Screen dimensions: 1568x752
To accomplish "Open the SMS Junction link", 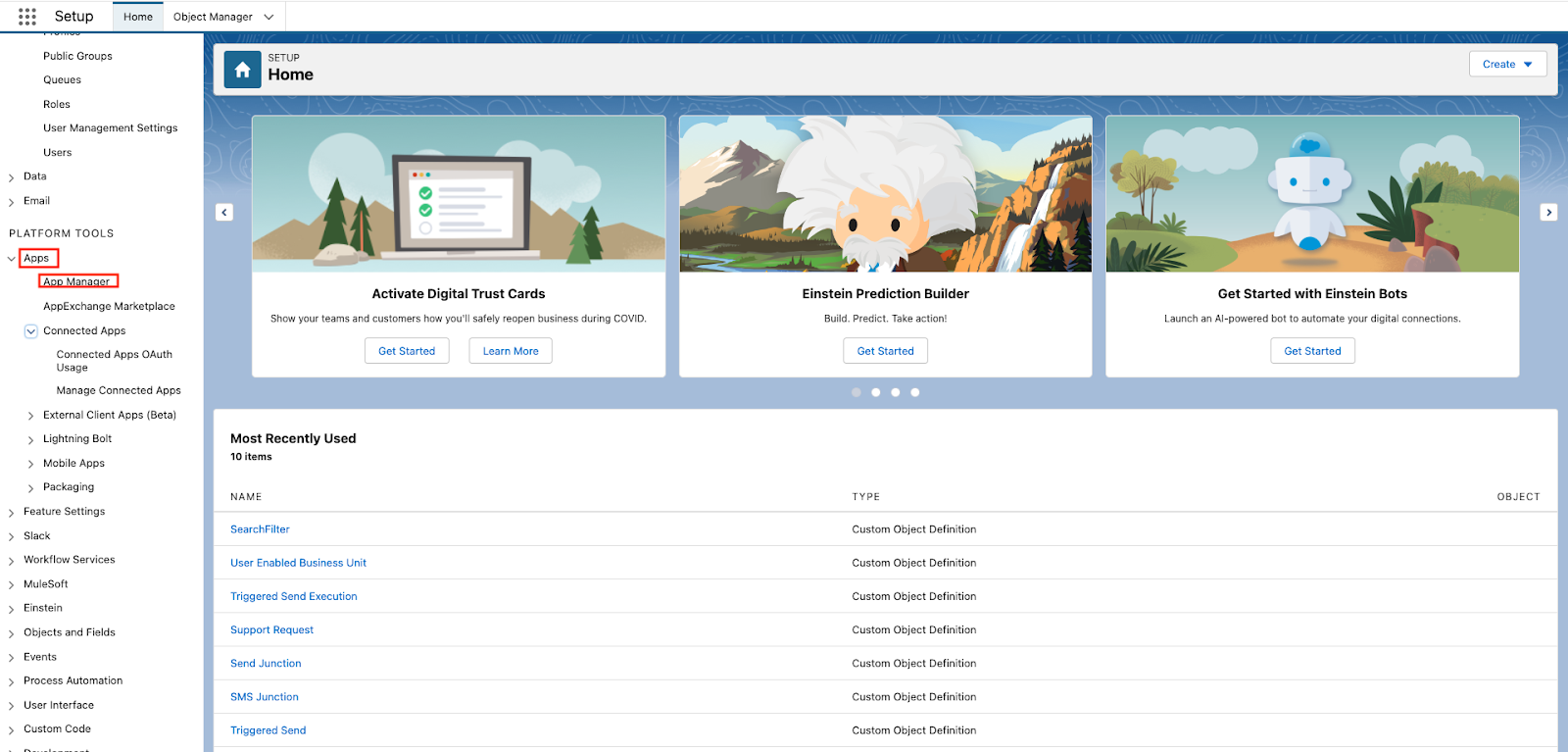I will coord(265,697).
